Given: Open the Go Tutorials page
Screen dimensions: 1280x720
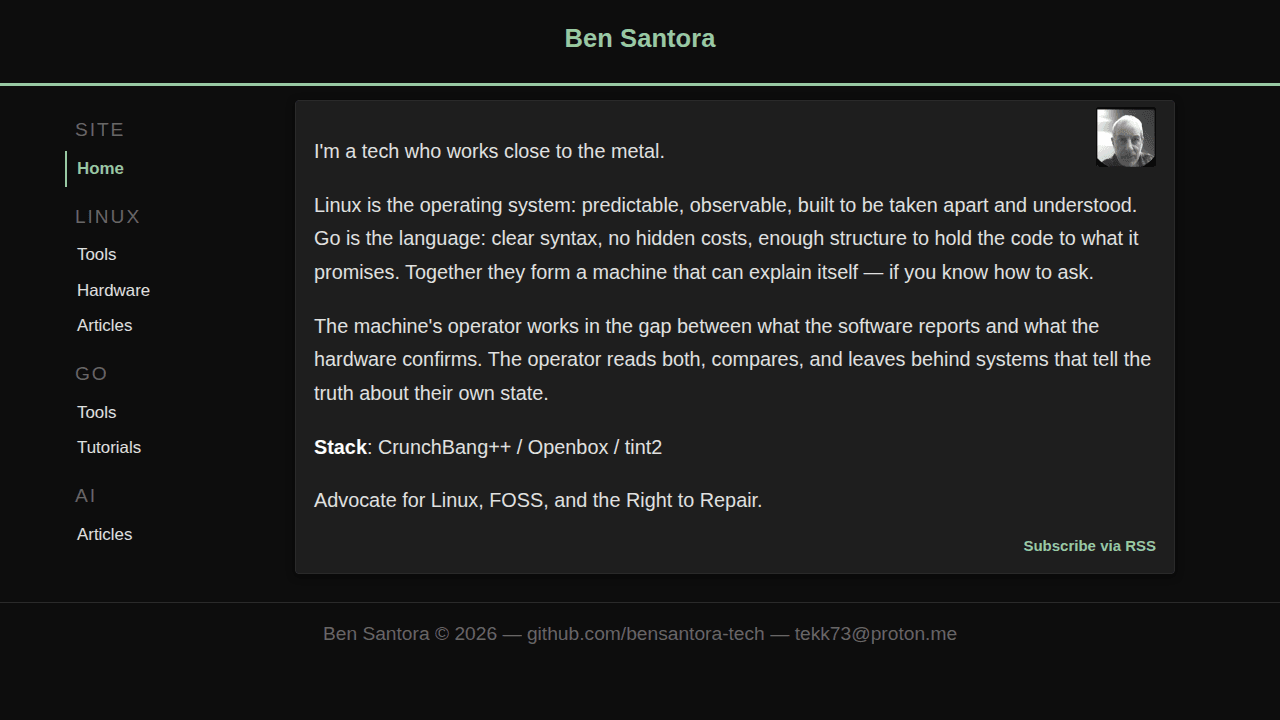Looking at the screenshot, I should [109, 447].
